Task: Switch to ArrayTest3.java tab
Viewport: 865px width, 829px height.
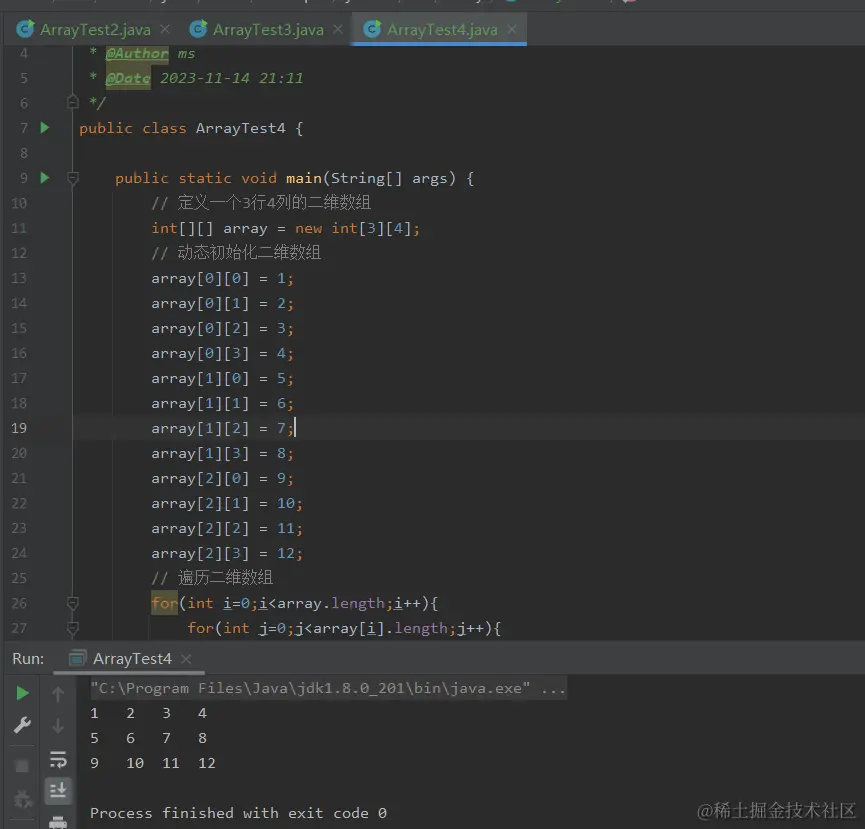Action: point(268,29)
